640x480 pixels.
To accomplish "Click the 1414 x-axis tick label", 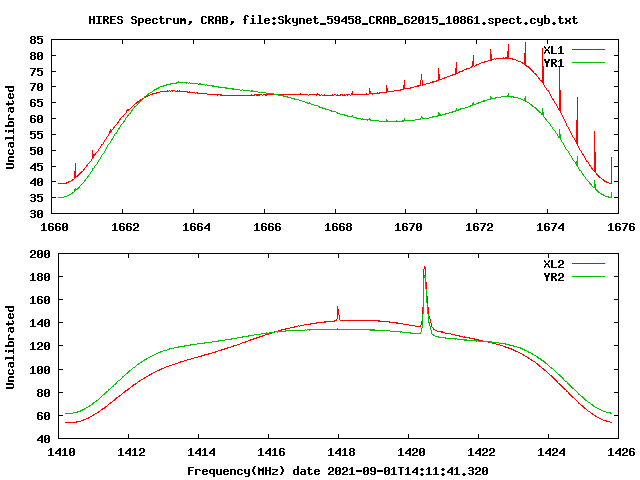I will [x=201, y=452].
